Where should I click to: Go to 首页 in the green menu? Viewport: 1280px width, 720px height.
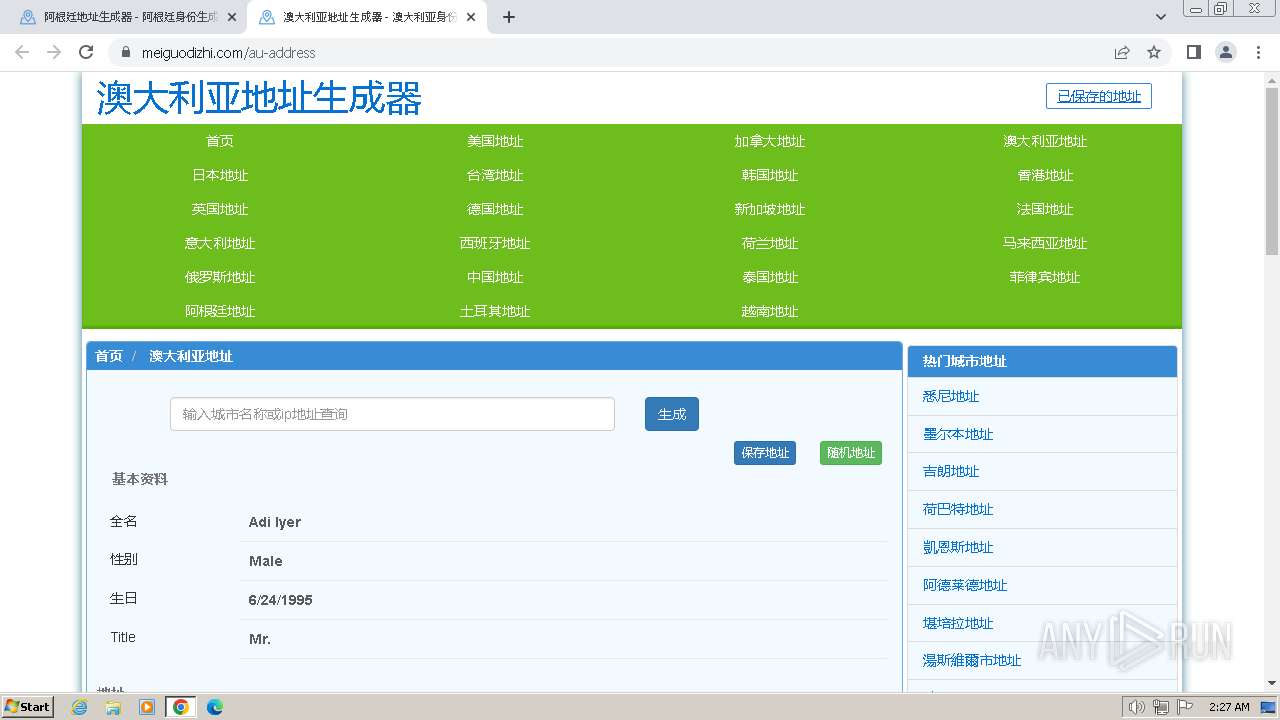[x=220, y=141]
